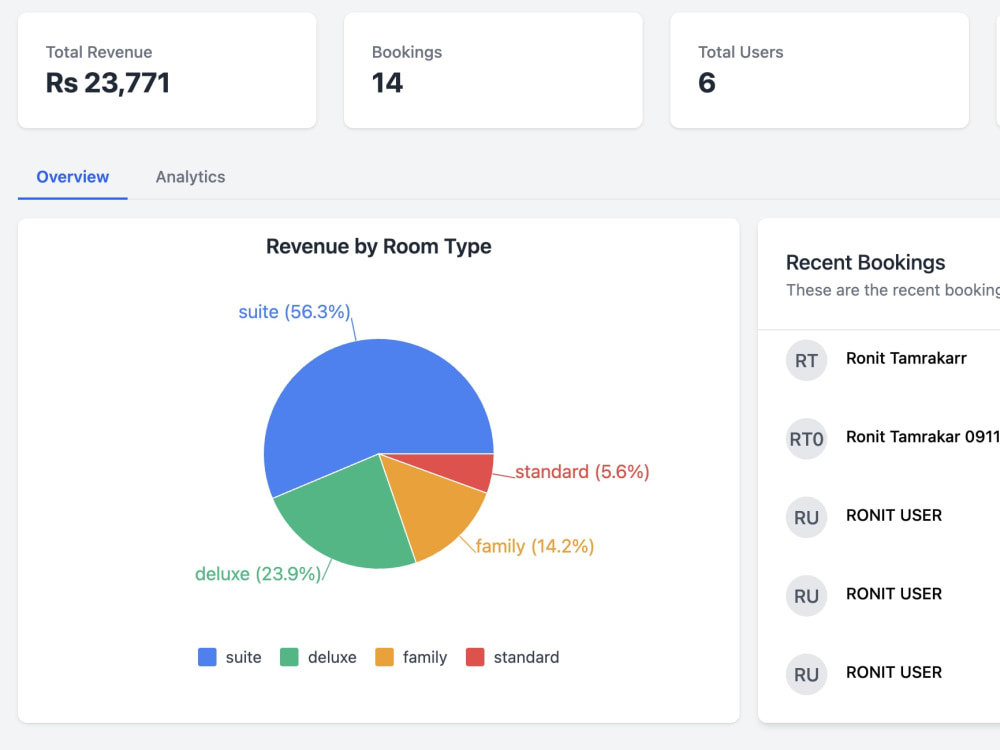Screen dimensions: 1000x750
Task: Select the Bookings count card
Action: click(x=493, y=70)
